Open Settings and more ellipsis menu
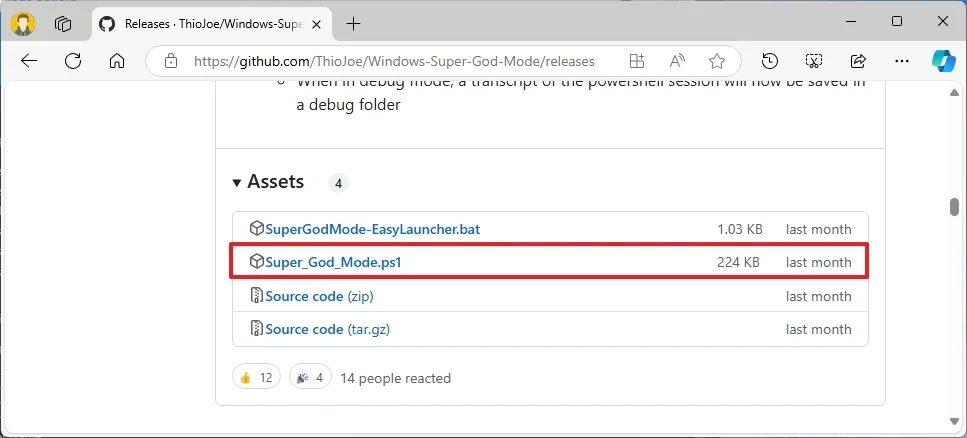 pos(902,60)
